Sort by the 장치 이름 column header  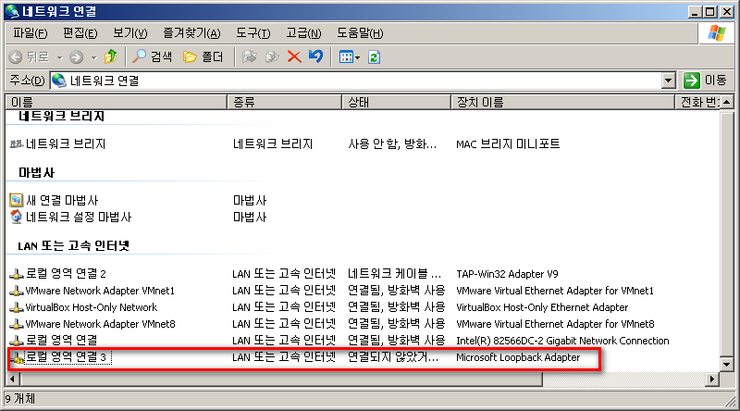tap(563, 102)
